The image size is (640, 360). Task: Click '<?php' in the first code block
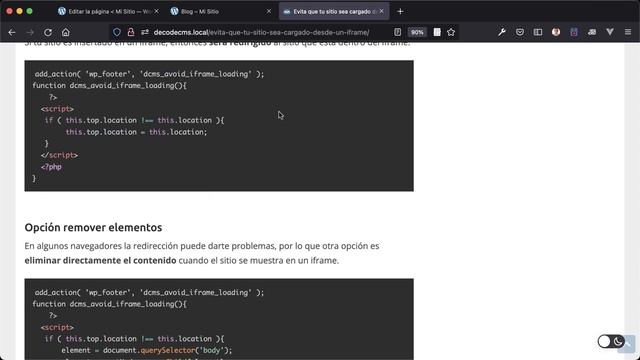click(51, 167)
